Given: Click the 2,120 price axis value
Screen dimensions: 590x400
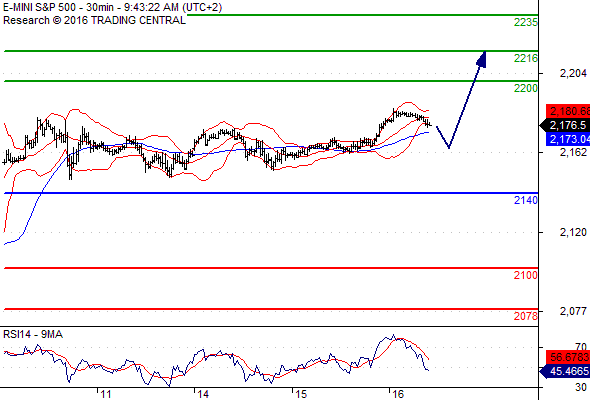Looking at the screenshot, I should tap(573, 233).
